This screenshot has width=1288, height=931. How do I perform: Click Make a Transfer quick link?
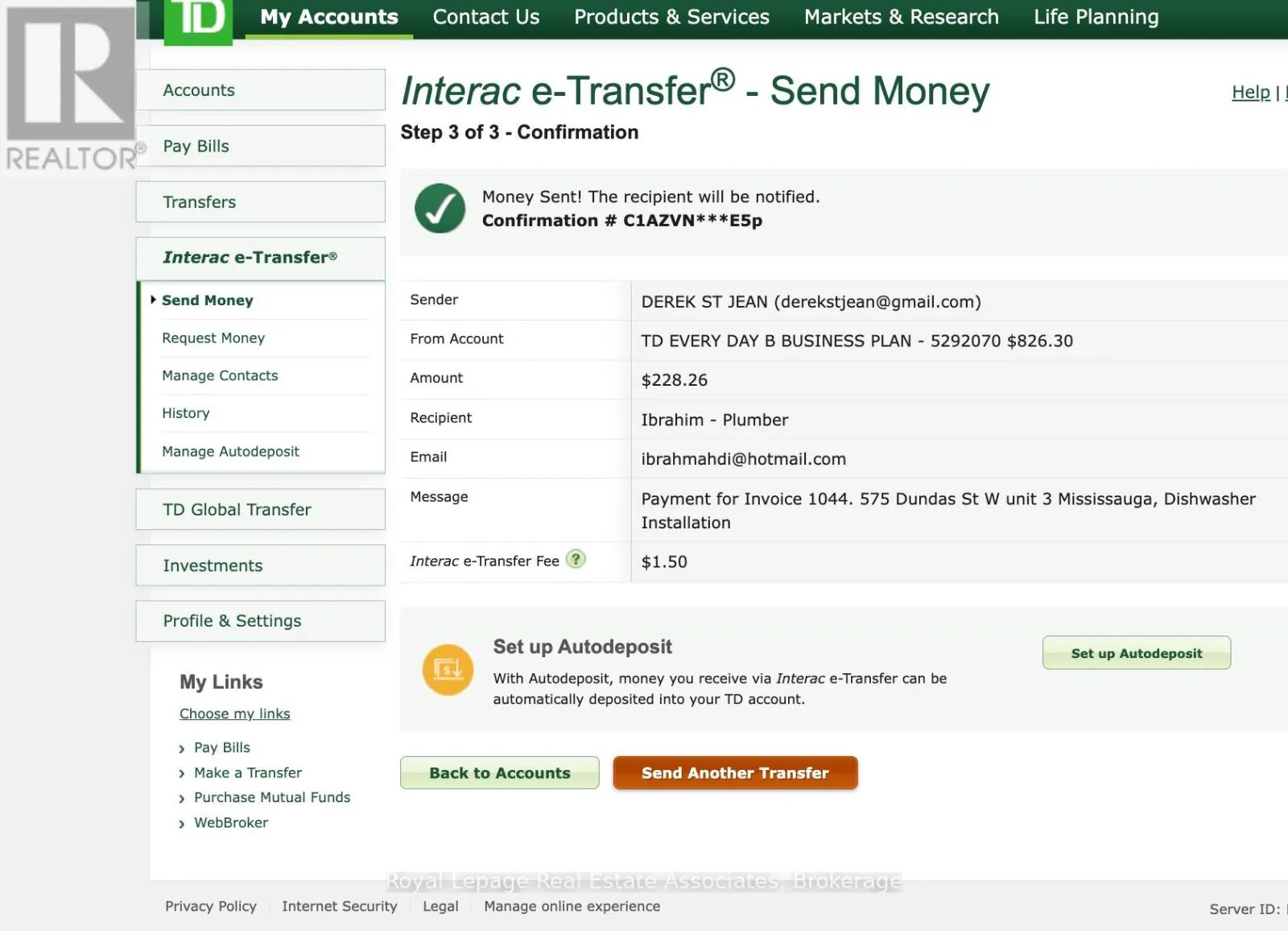pos(248,772)
